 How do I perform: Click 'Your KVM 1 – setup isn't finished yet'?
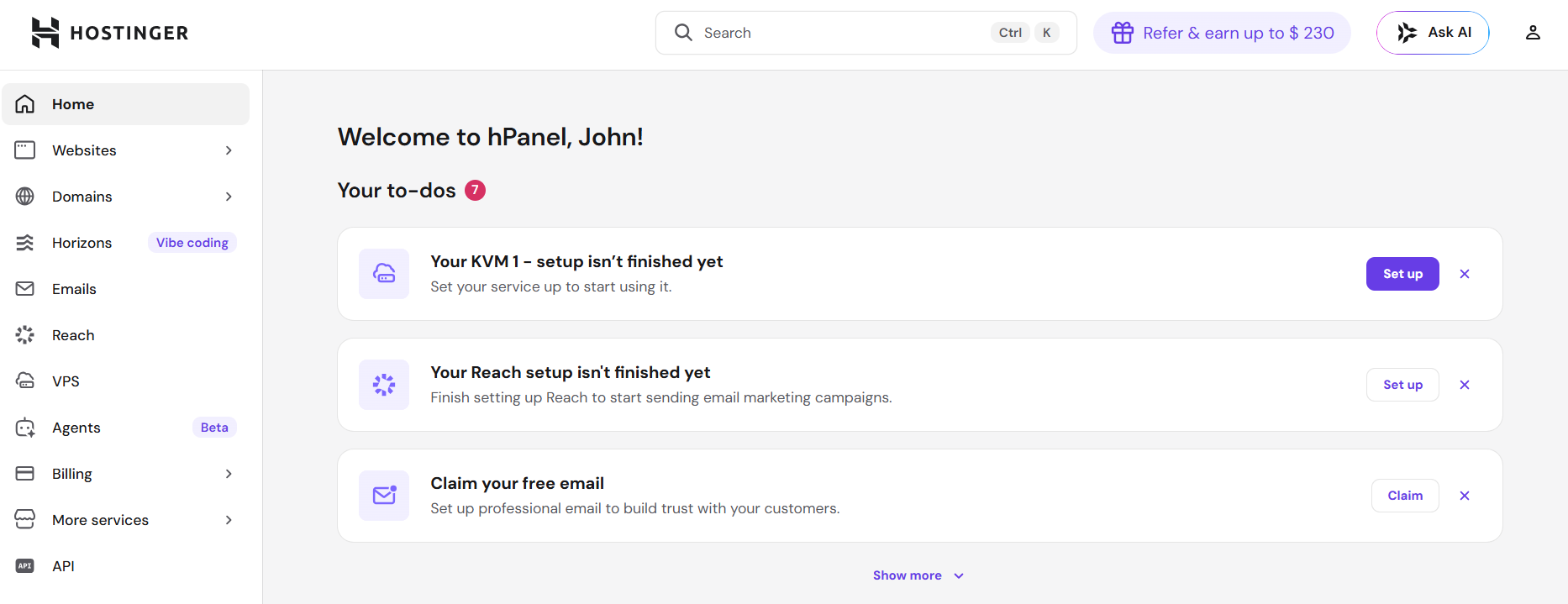(576, 261)
